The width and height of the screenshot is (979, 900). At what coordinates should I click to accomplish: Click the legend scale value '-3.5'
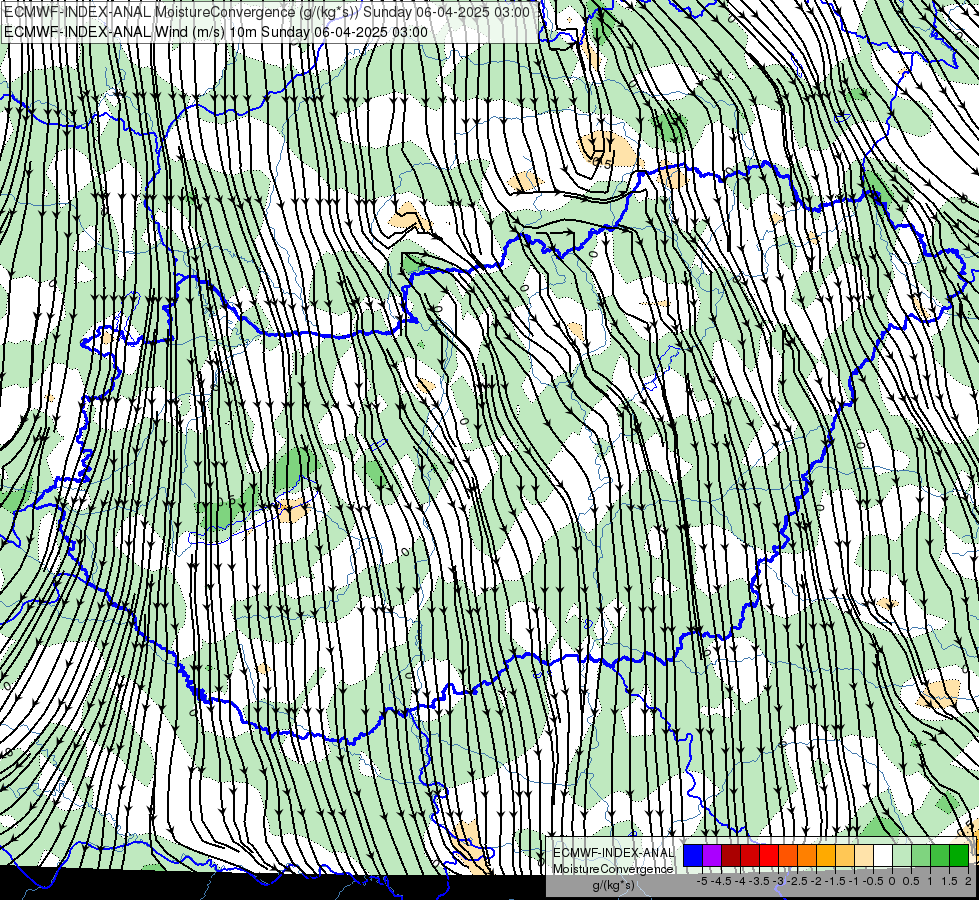point(759,881)
